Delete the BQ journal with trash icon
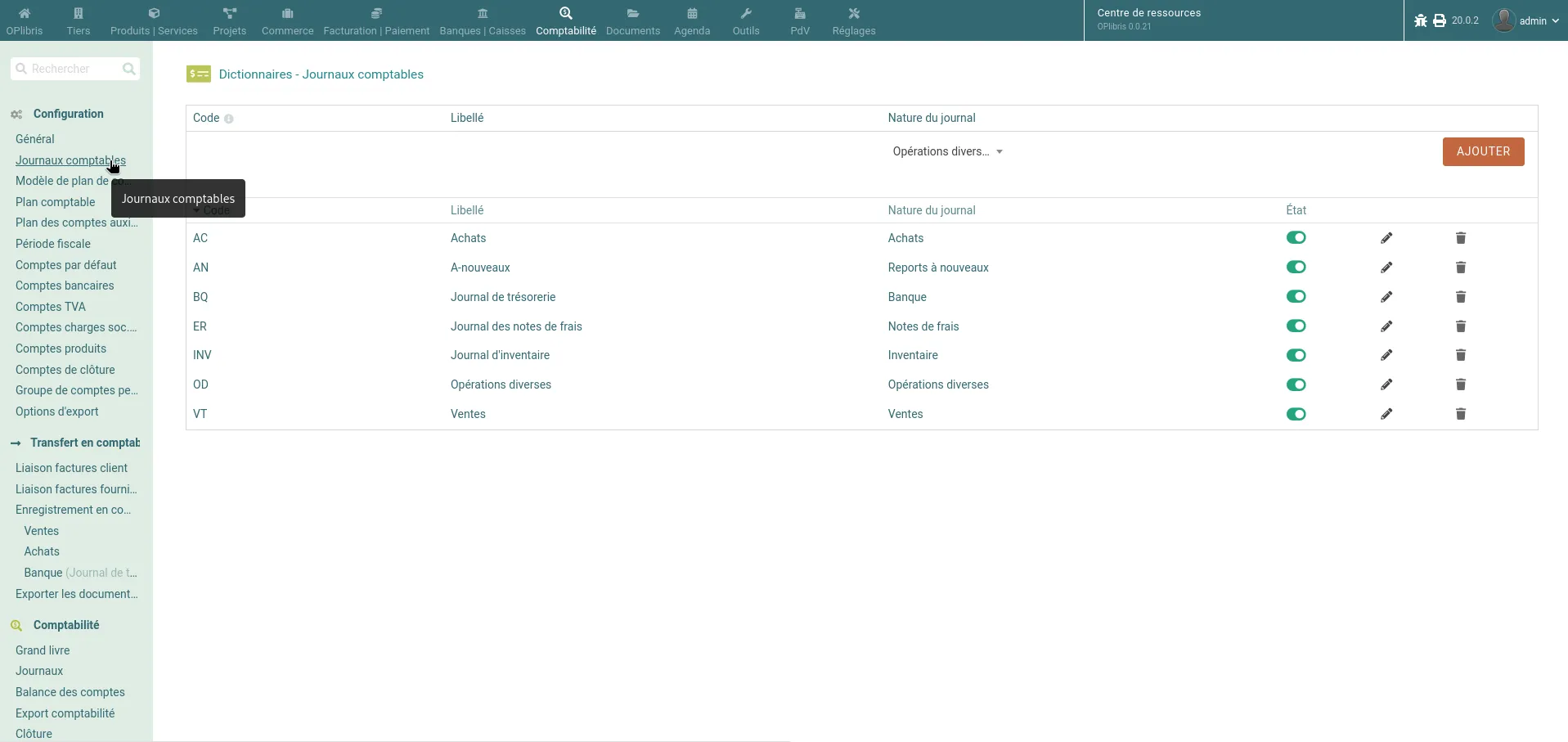This screenshot has height=742, width=1568. tap(1461, 297)
